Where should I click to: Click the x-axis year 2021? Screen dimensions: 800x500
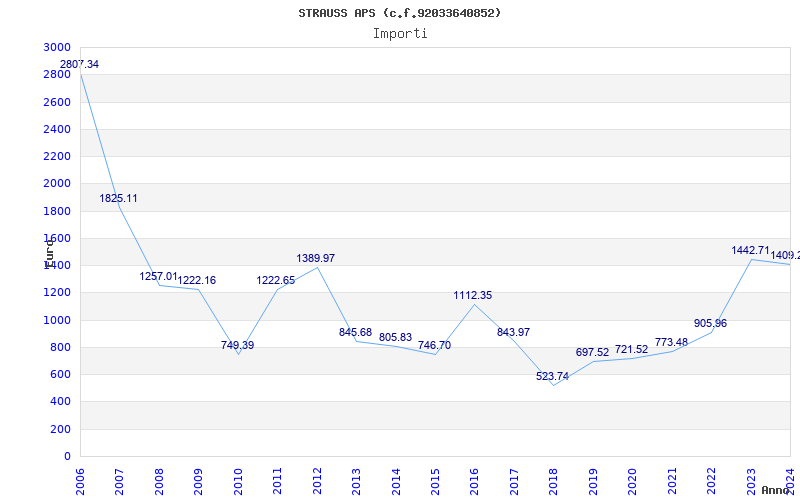click(x=672, y=482)
